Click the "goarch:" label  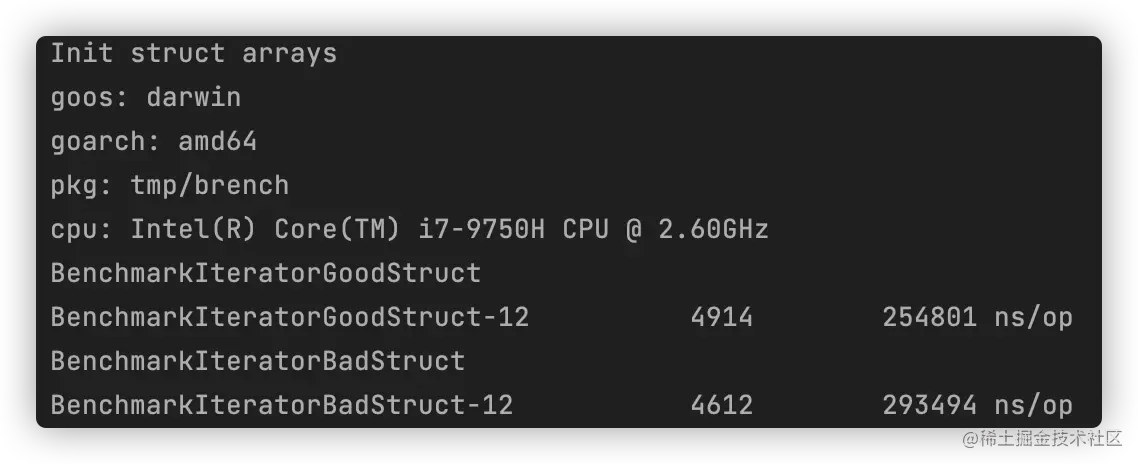(x=106, y=142)
